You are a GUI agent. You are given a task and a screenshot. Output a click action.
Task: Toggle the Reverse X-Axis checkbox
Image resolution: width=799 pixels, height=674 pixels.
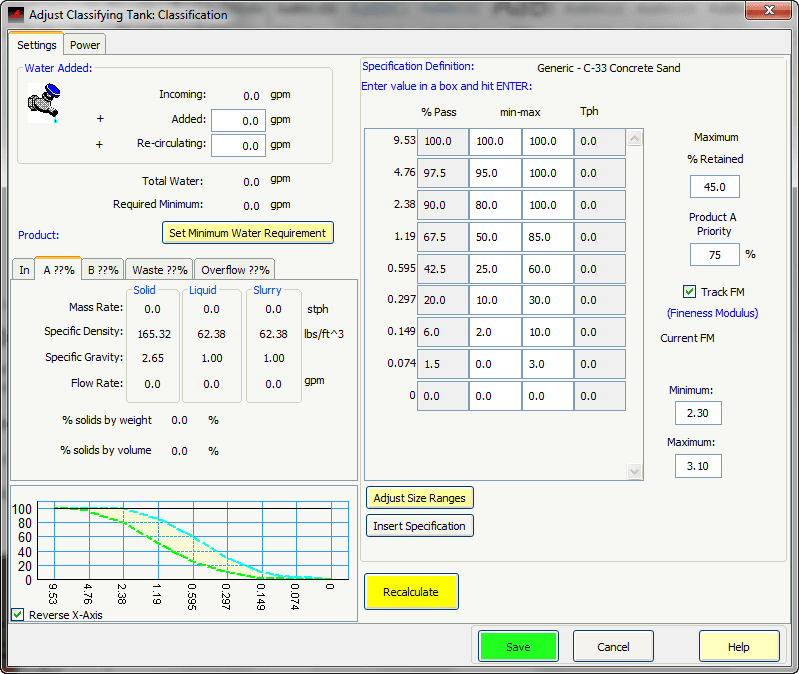(17, 615)
